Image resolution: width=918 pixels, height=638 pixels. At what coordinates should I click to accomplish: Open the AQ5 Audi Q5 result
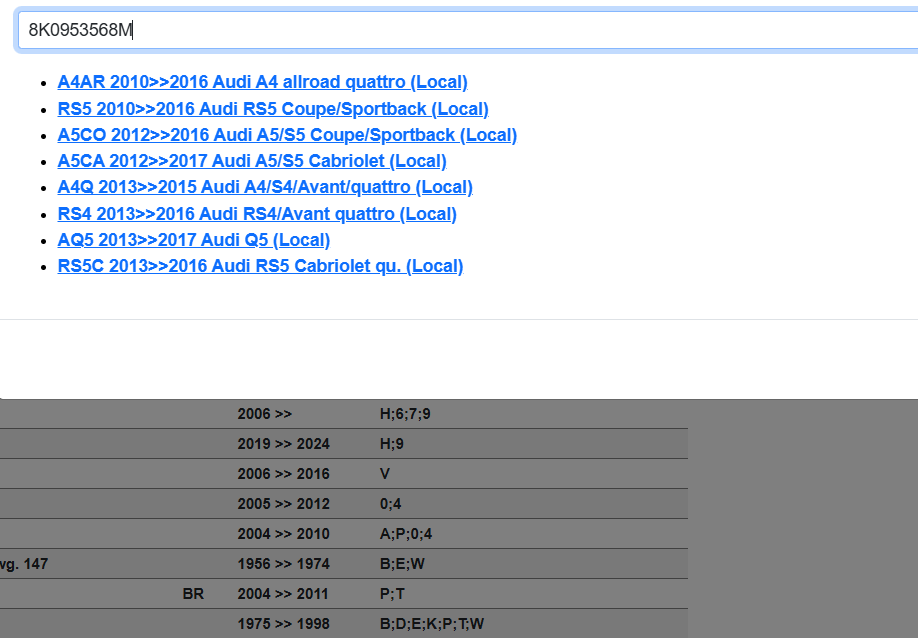coord(194,240)
